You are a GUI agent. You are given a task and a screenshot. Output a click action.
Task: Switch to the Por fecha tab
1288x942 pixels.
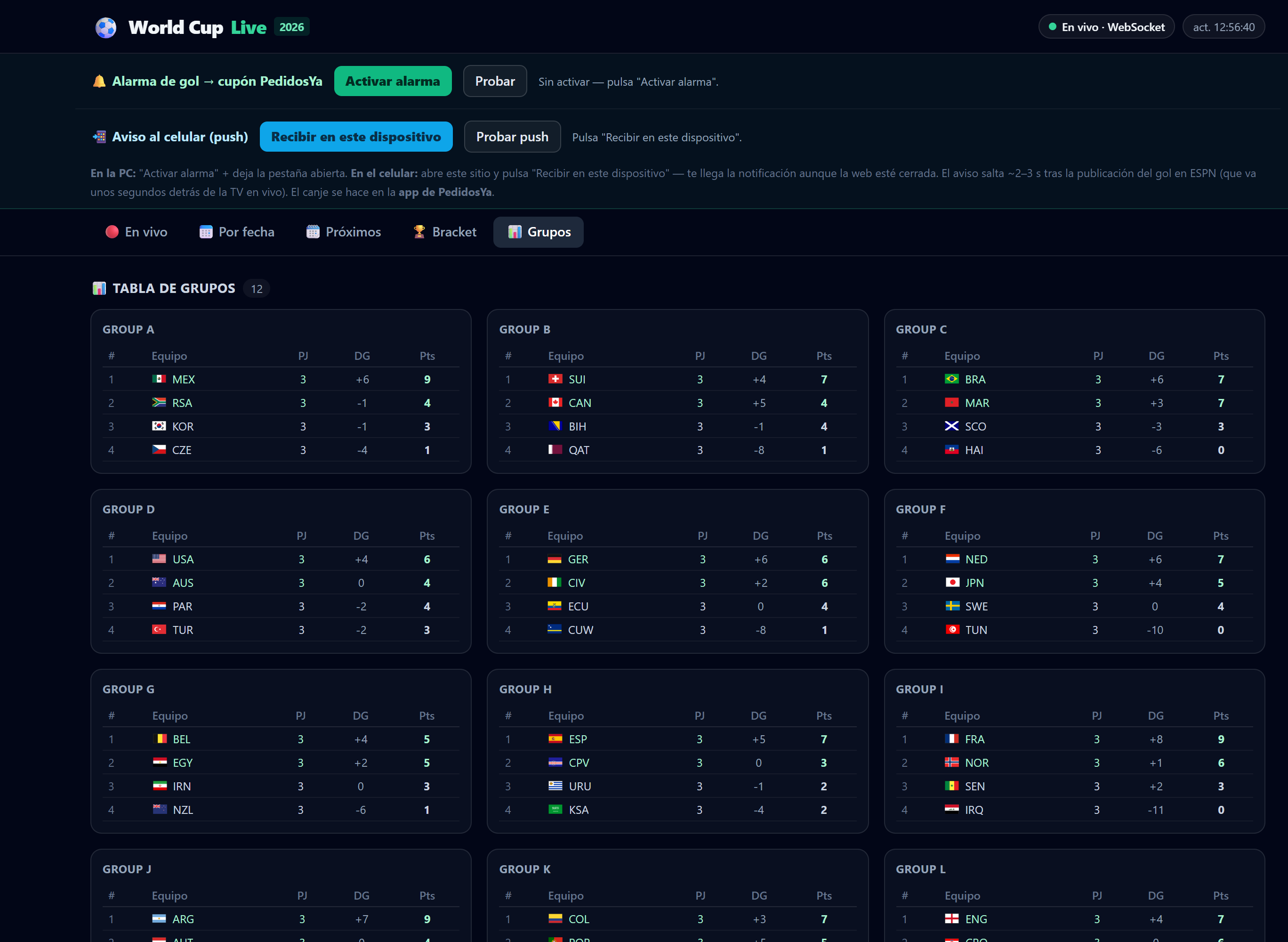(236, 232)
